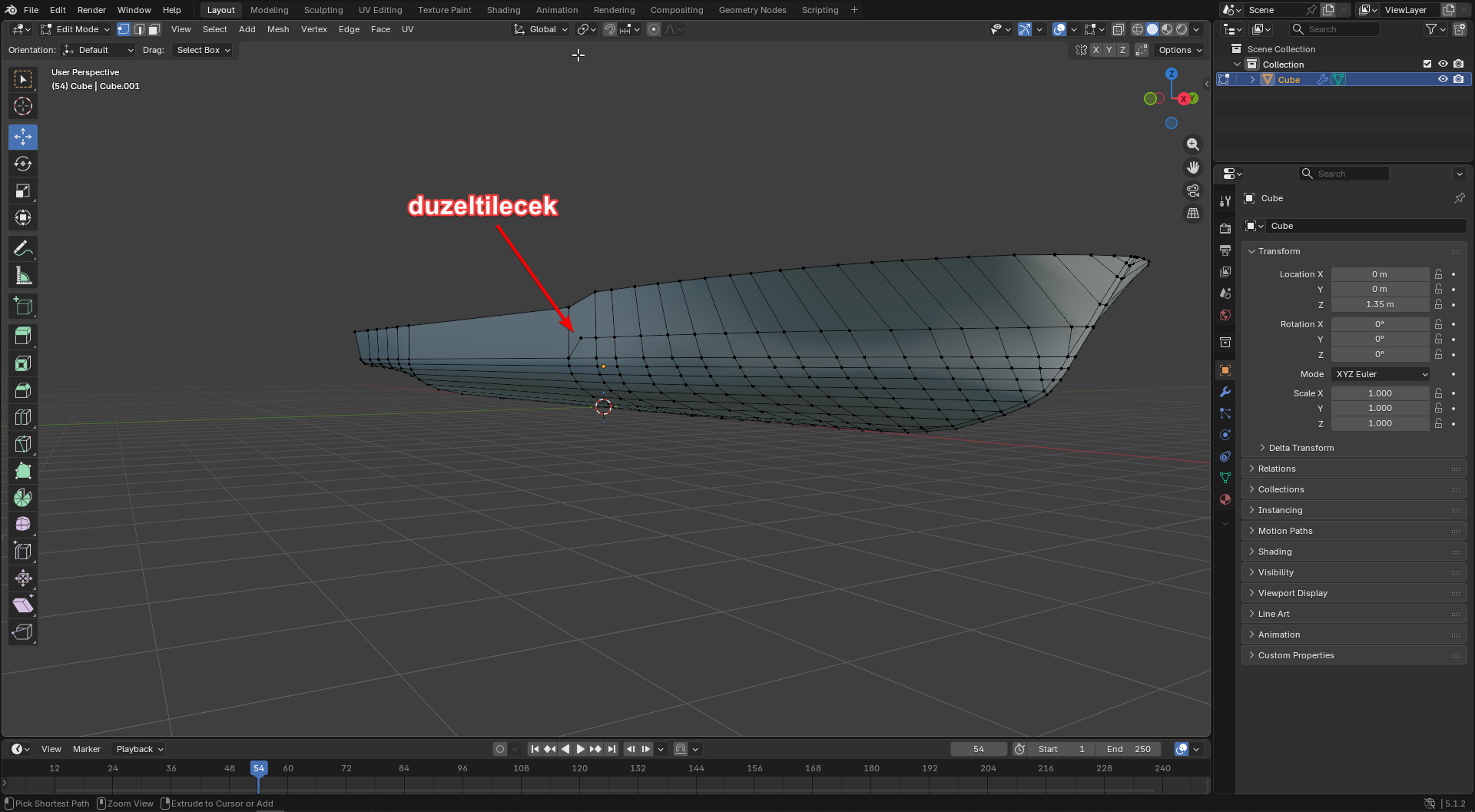Screen dimensions: 1475x812
Task: Activate the Annotate pencil tool
Action: pos(23,249)
